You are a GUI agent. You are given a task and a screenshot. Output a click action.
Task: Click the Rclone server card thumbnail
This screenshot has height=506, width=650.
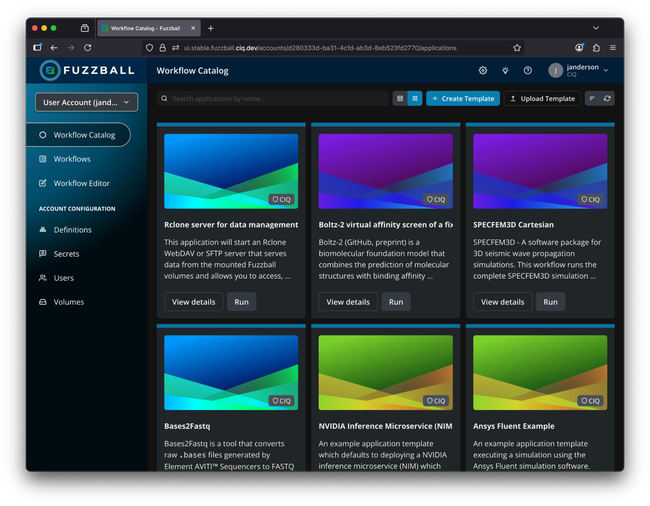(x=231, y=171)
